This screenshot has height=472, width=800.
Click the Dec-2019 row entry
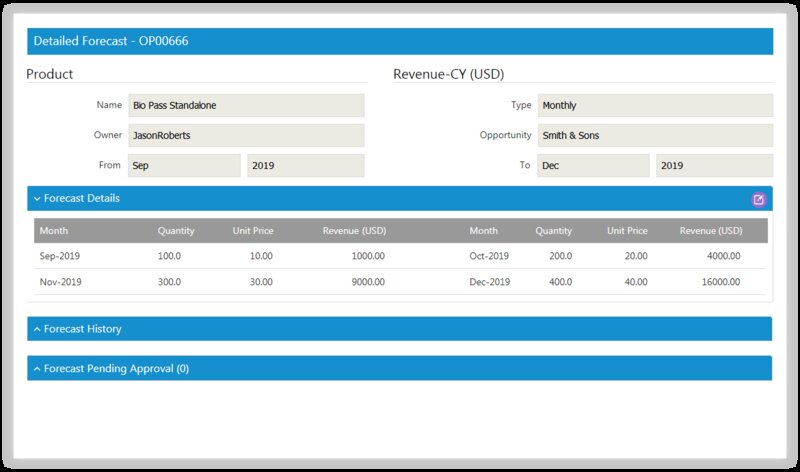[x=489, y=282]
